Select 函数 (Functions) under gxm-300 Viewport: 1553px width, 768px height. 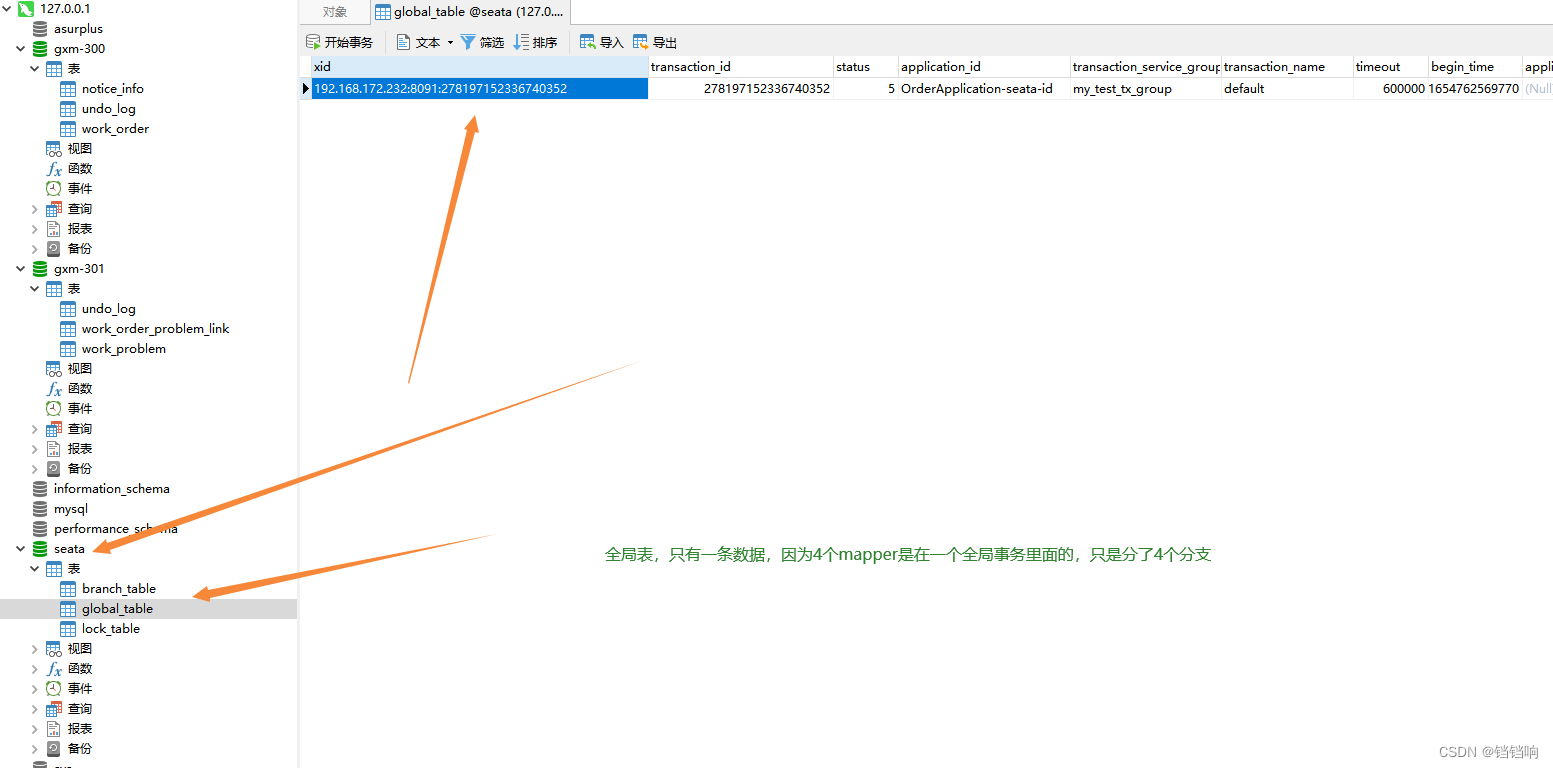[79, 168]
